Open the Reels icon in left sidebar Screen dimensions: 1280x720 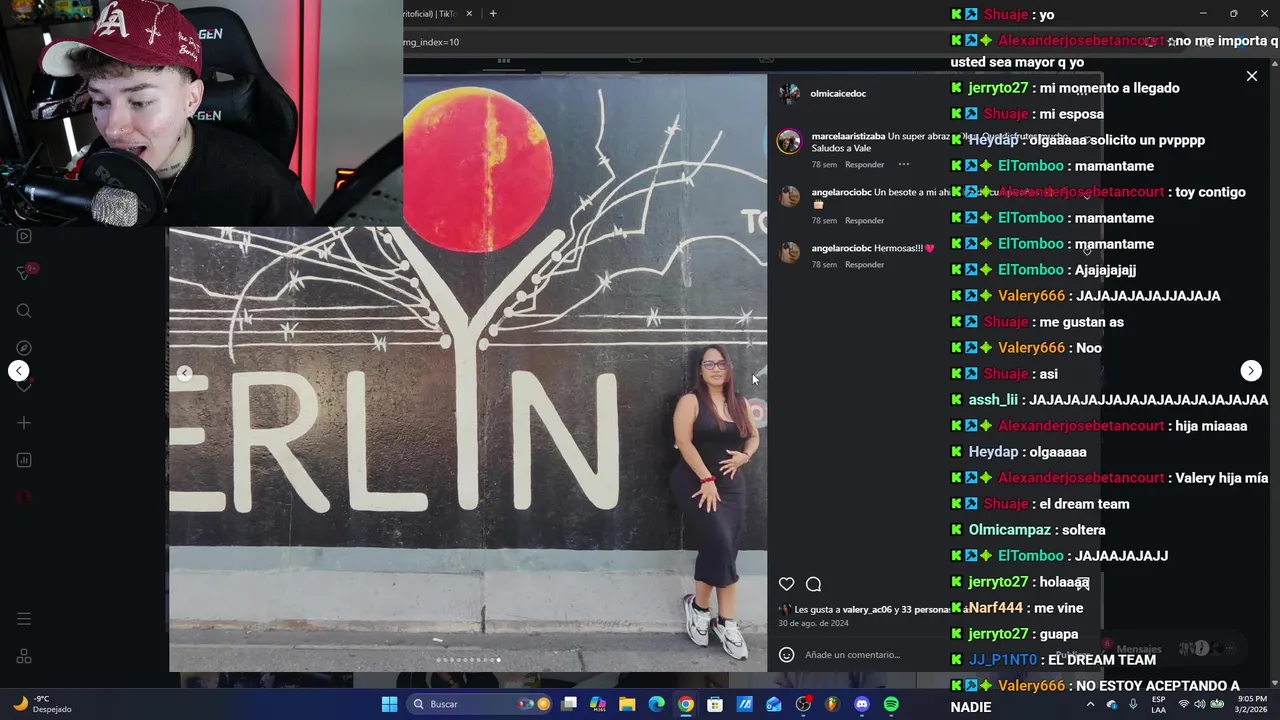click(24, 236)
